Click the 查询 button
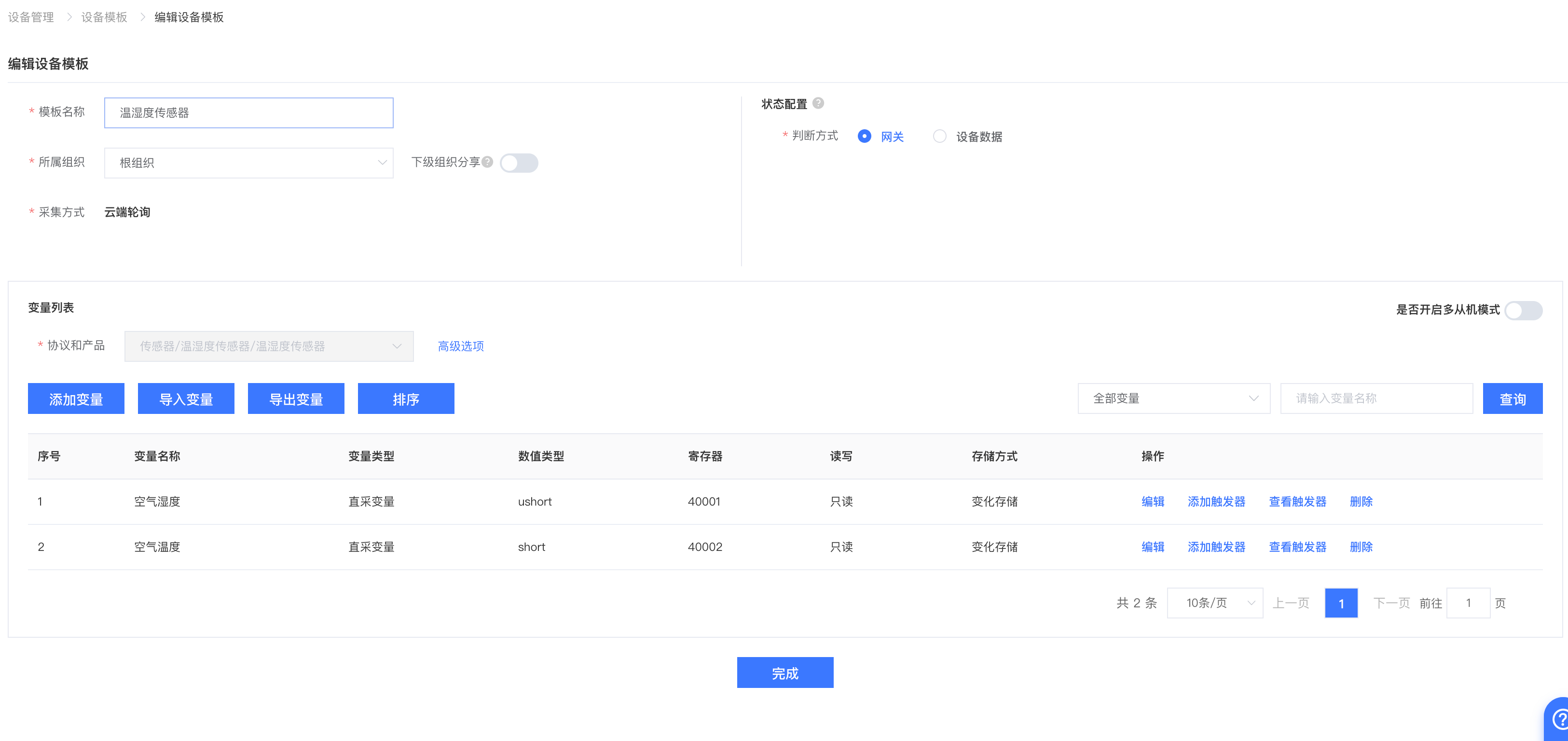The height and width of the screenshot is (741, 1568). (x=1512, y=398)
